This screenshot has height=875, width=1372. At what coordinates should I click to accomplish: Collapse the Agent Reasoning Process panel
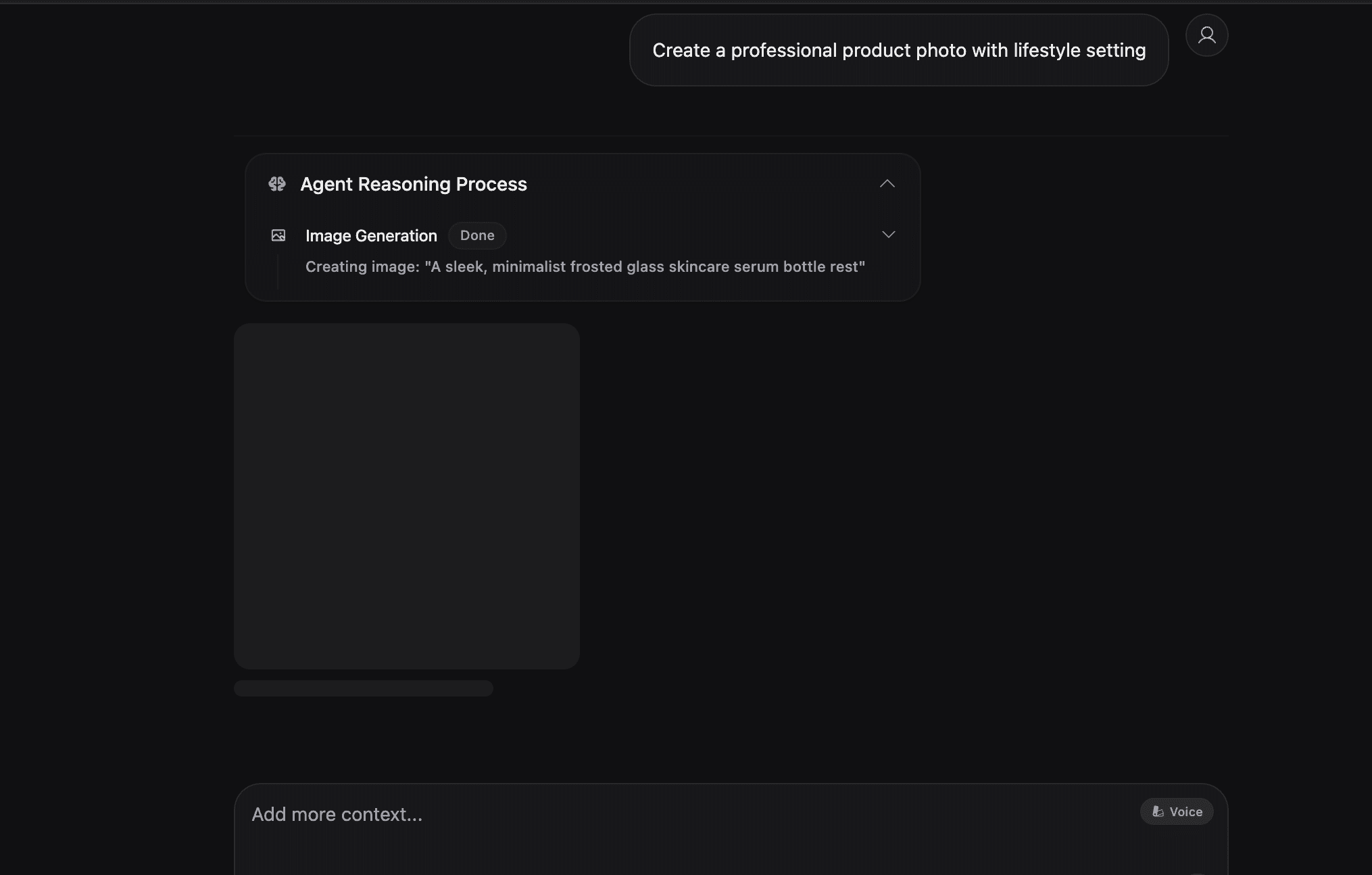coord(887,184)
